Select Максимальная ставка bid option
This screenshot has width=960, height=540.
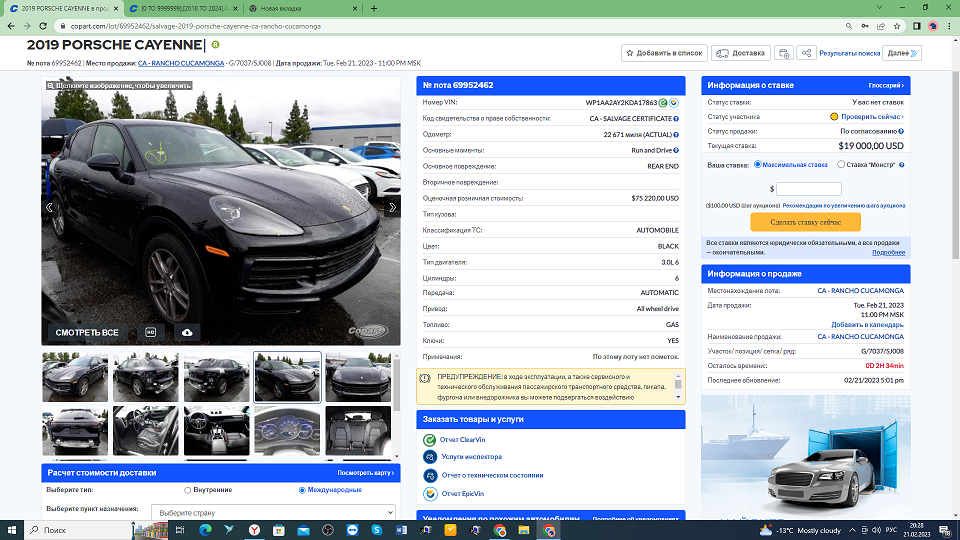757,165
